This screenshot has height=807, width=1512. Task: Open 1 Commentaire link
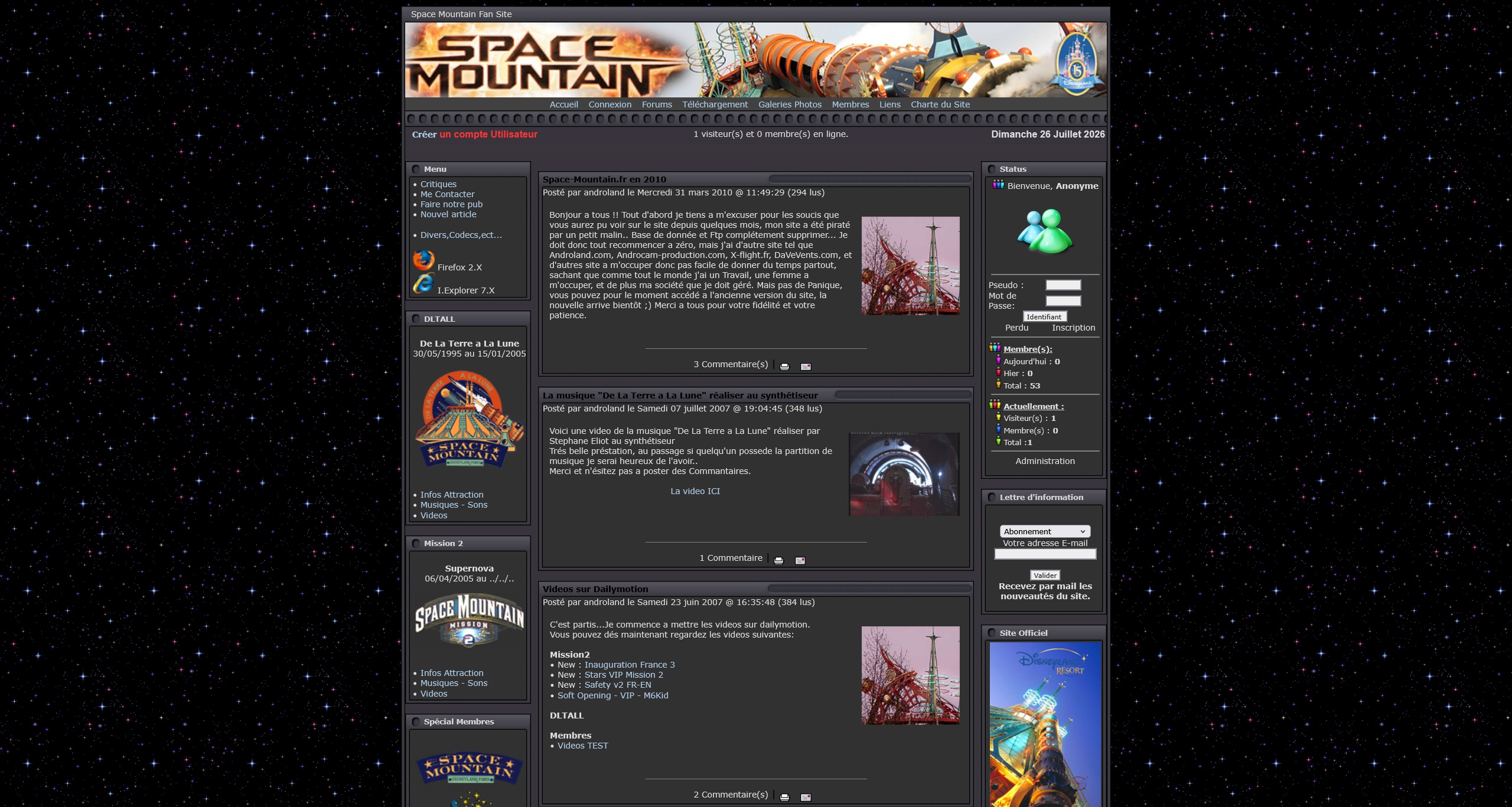pyautogui.click(x=731, y=558)
